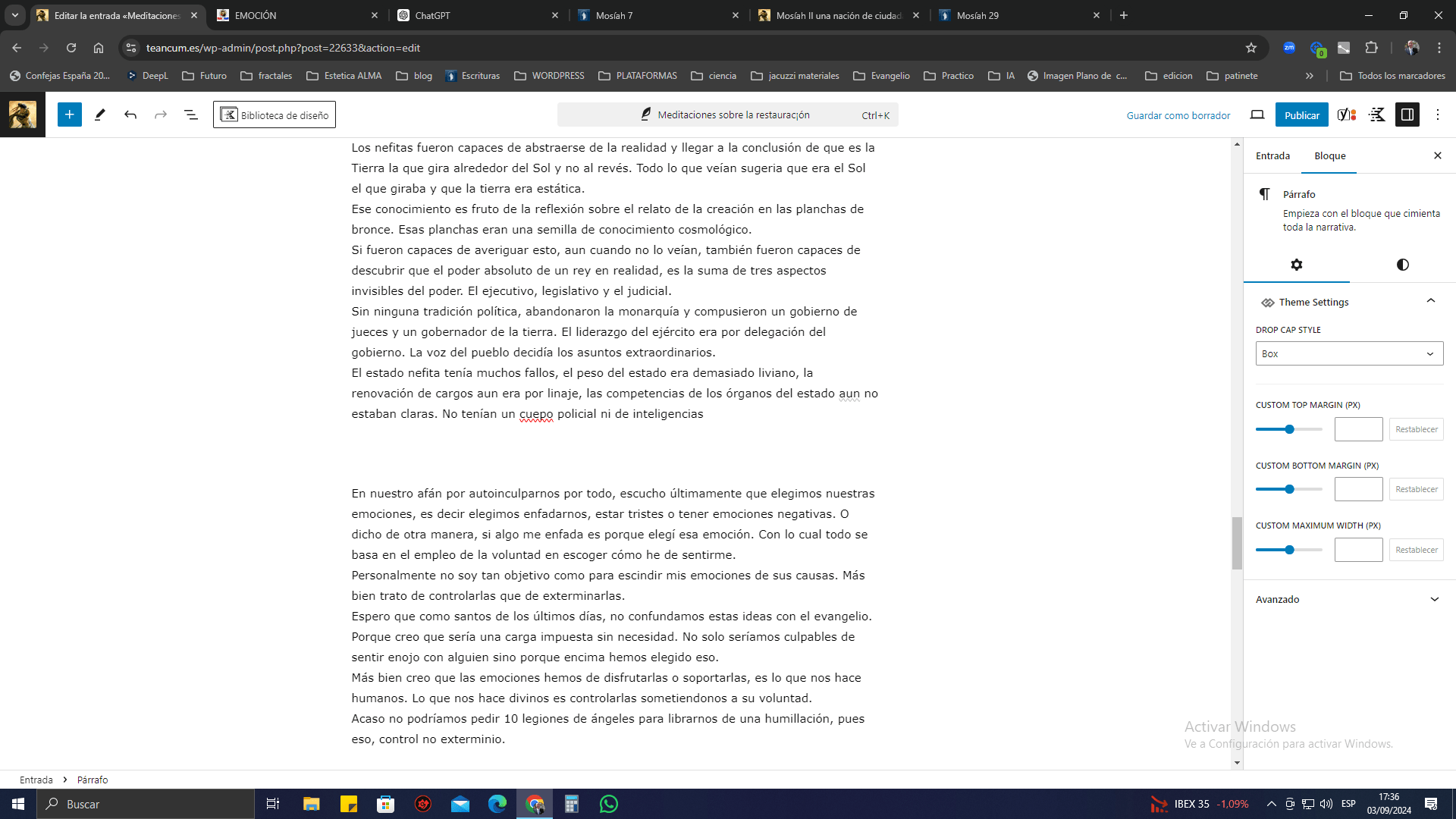Switch to the Entrada sidebar tab
The width and height of the screenshot is (1456, 819).
tap(1272, 155)
